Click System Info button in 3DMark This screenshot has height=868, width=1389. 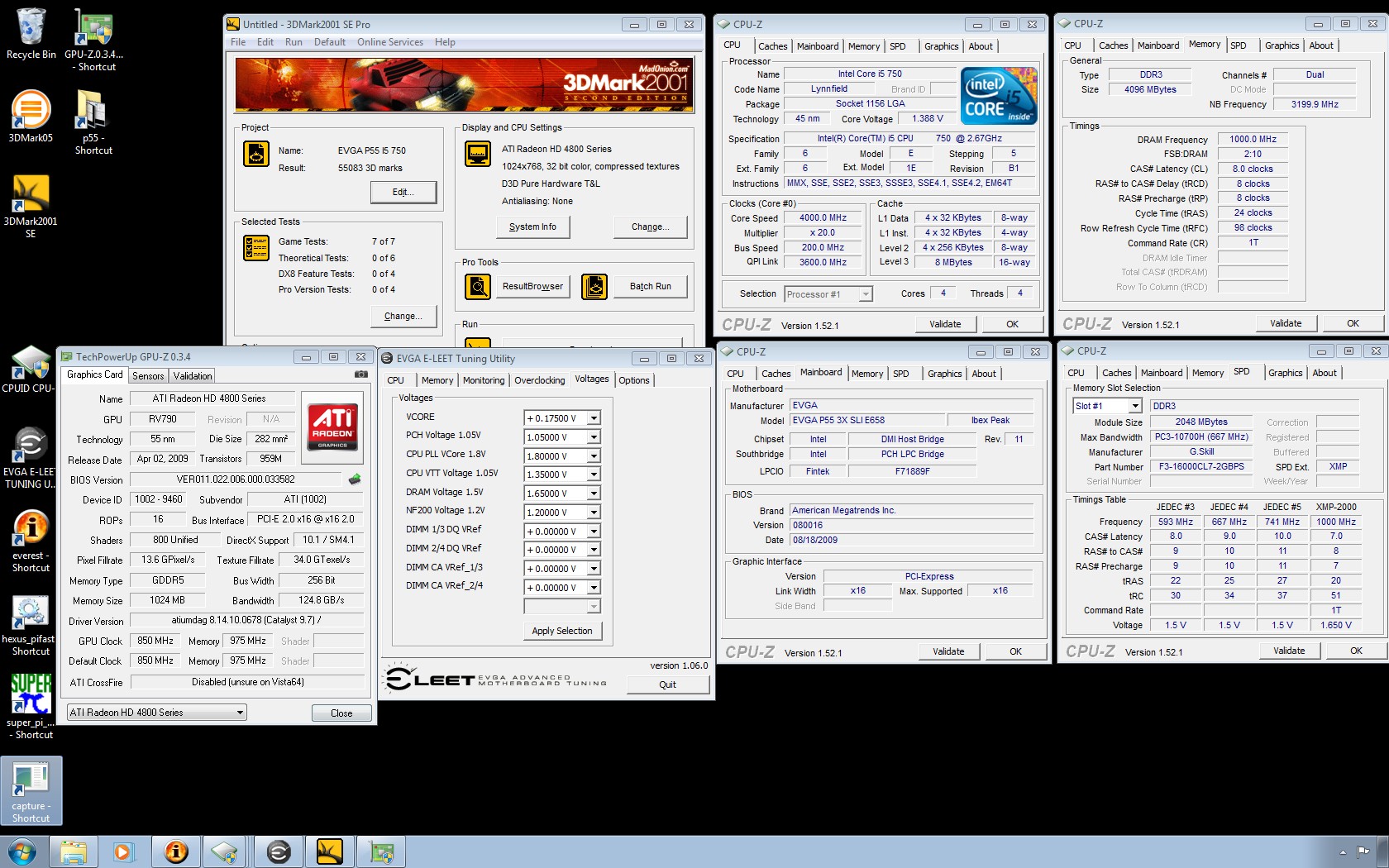tap(532, 227)
